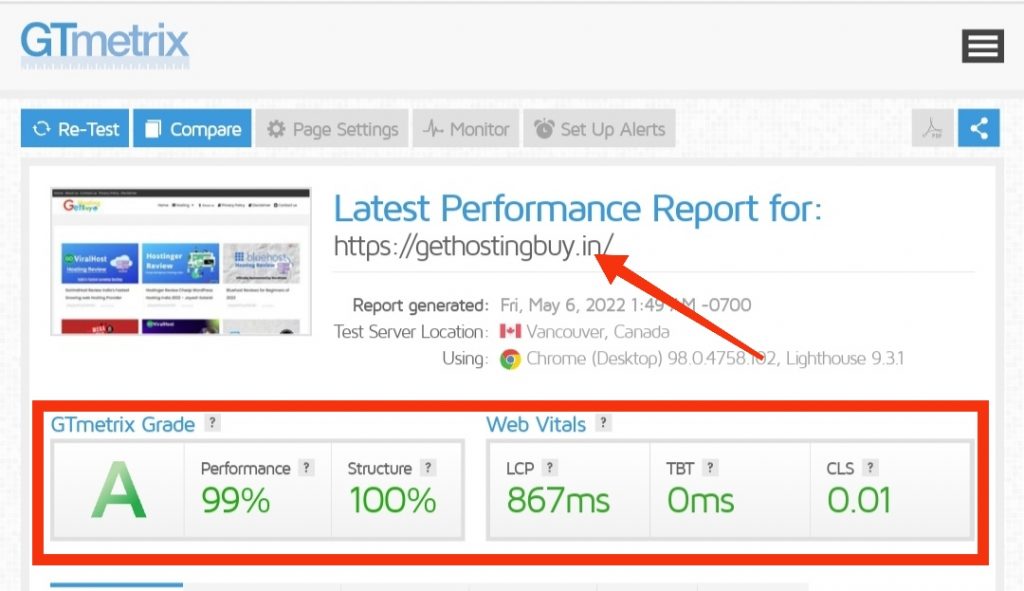Open the Web Vitals help question mark

603,423
